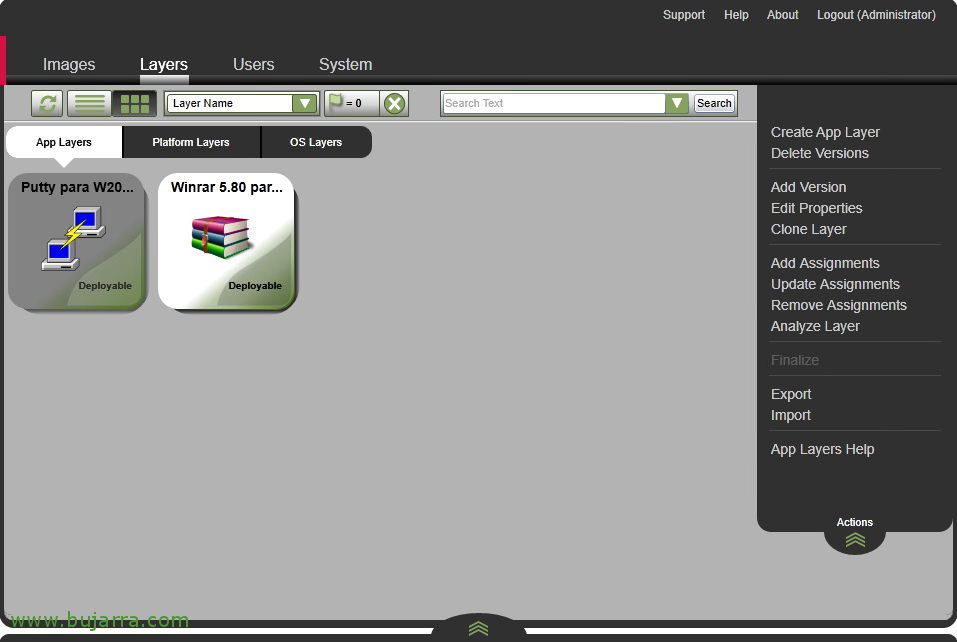This screenshot has width=957, height=642.
Task: Collapse the Actions panel chevron
Action: tap(855, 539)
